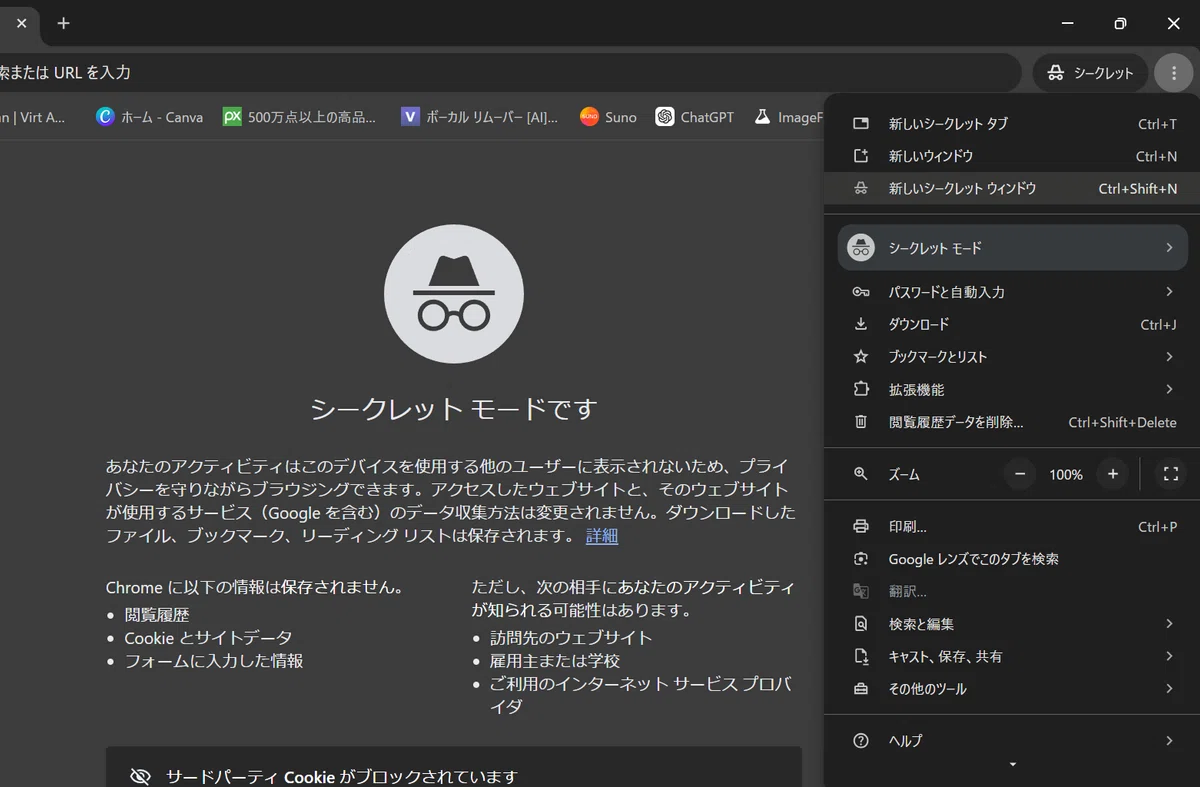
Task: Open Suno bookmark
Action: click(x=608, y=117)
